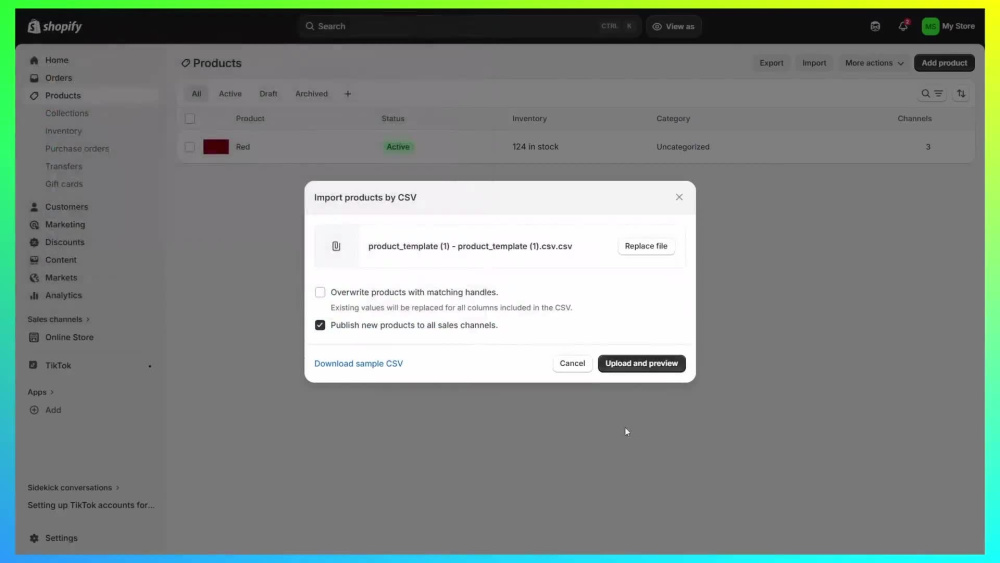Click the Channels column header
The width and height of the screenshot is (1000, 563).
(x=915, y=119)
